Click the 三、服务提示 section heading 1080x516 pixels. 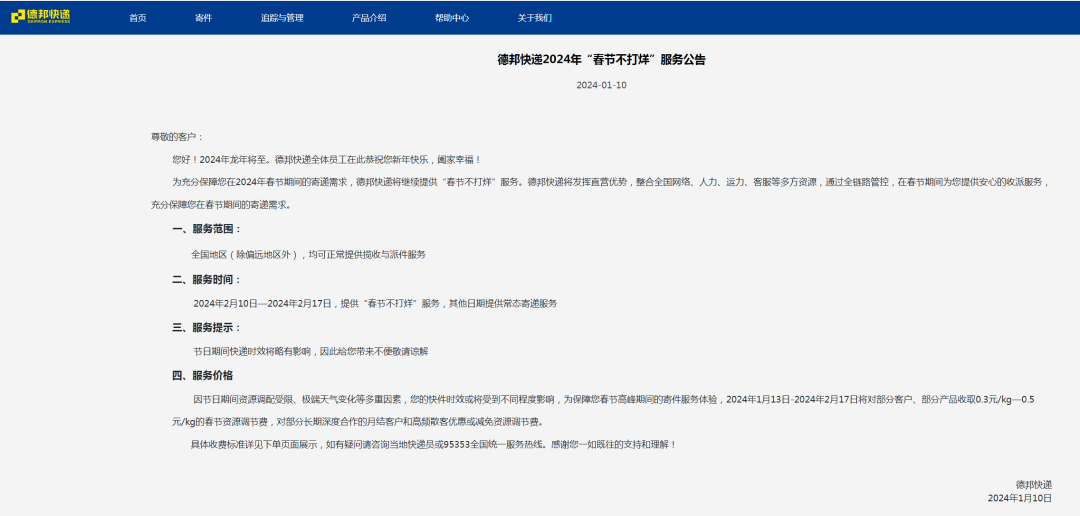(207, 327)
